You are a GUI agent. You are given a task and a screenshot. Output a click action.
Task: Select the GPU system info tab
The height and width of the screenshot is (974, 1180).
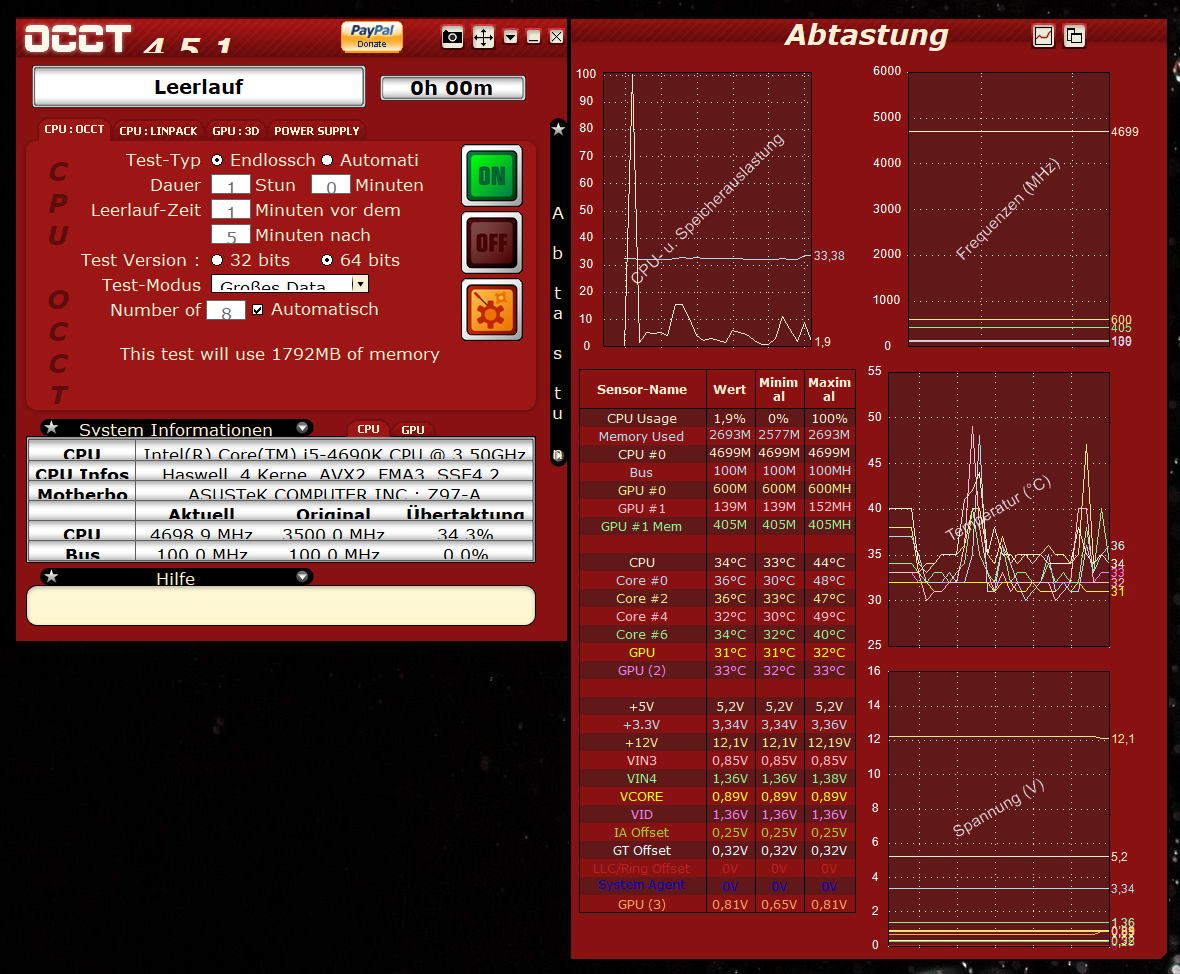click(412, 429)
